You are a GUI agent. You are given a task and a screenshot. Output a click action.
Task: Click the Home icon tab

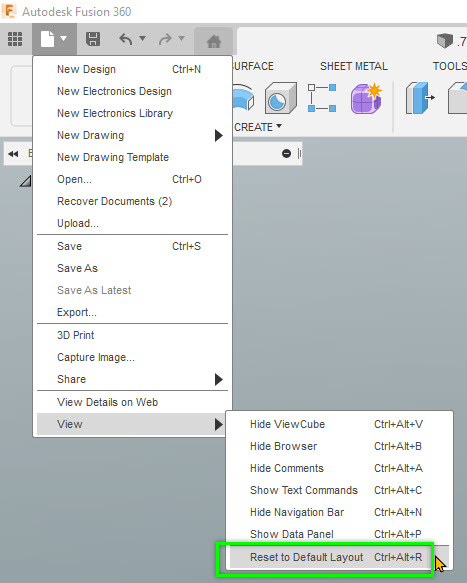[x=214, y=41]
